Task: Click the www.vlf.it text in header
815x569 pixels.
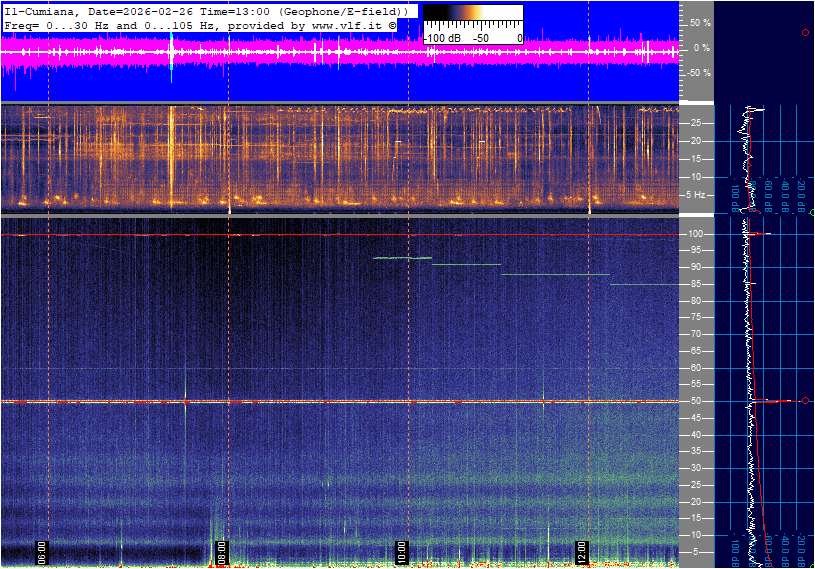Action: click(x=347, y=24)
